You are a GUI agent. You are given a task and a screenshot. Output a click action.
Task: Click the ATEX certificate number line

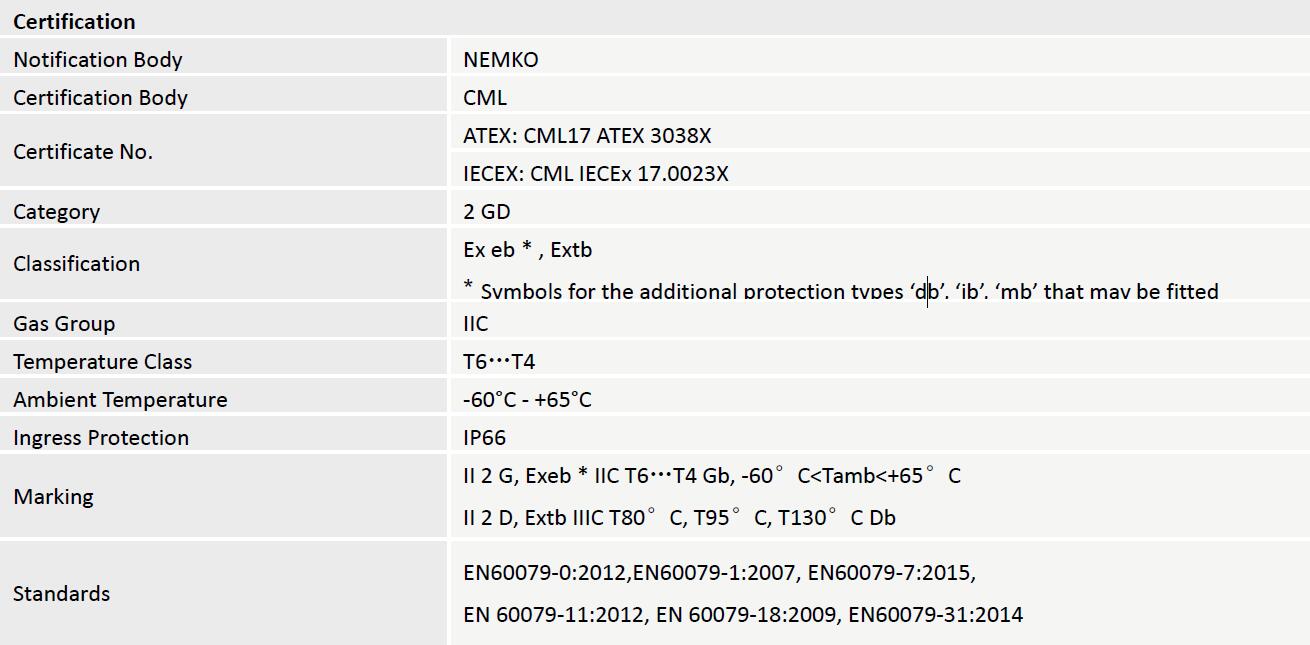click(x=587, y=135)
